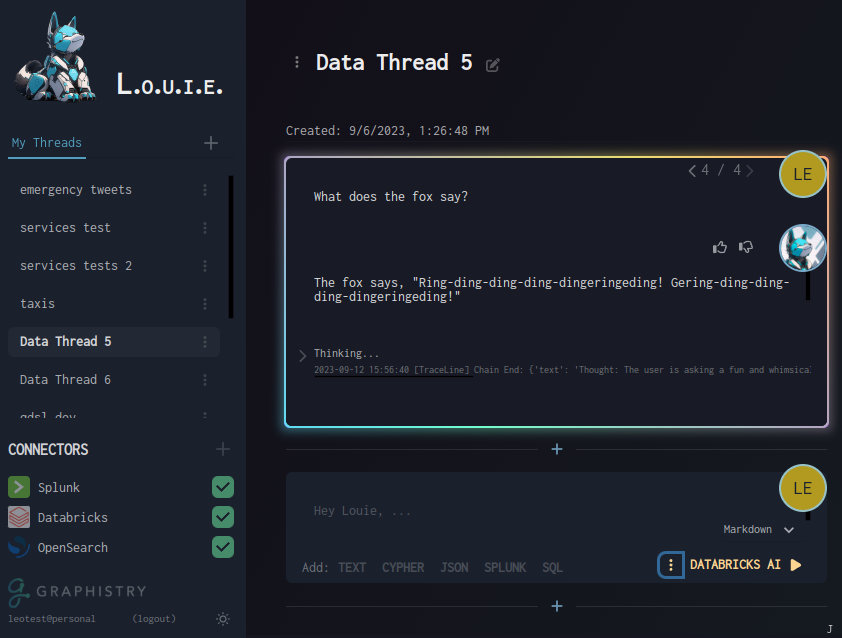
Task: Add a SQL cell
Action: coord(552,568)
